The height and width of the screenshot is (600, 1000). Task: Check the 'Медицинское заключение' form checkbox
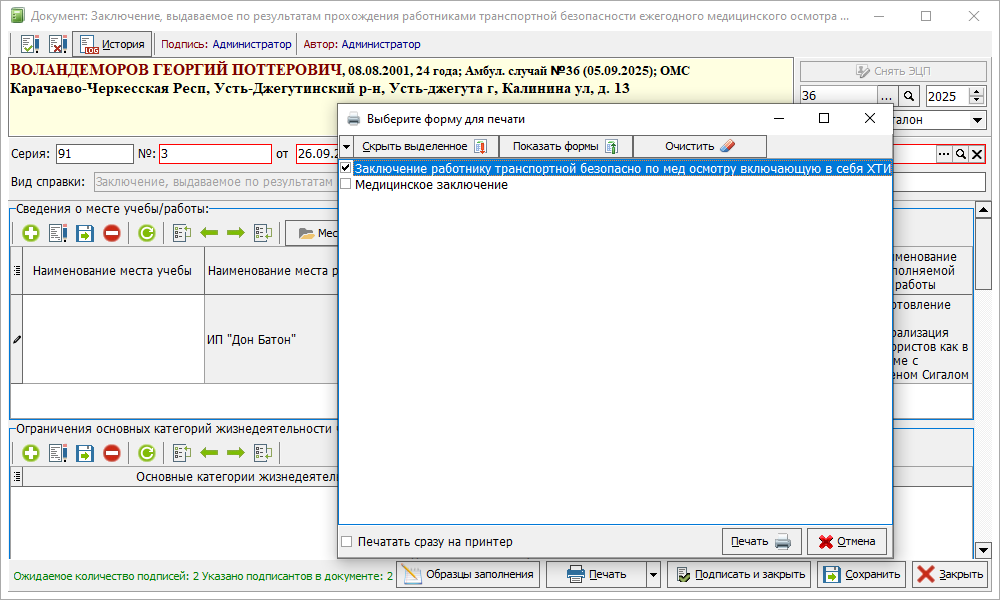pyautogui.click(x=346, y=185)
